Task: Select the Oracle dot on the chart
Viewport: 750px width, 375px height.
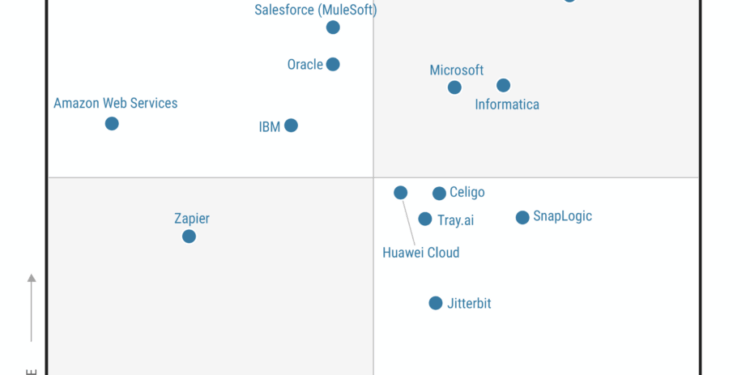Action: [333, 64]
